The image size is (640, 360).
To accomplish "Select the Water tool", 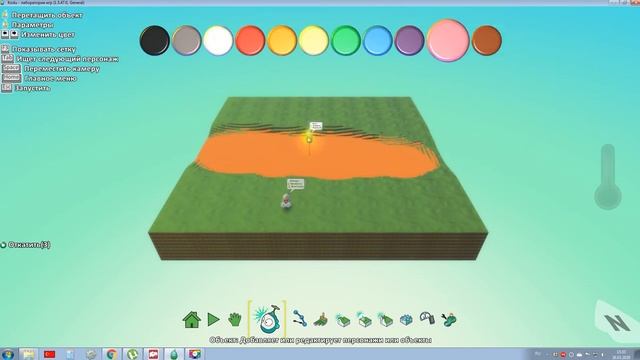I will pyautogui.click(x=406, y=320).
